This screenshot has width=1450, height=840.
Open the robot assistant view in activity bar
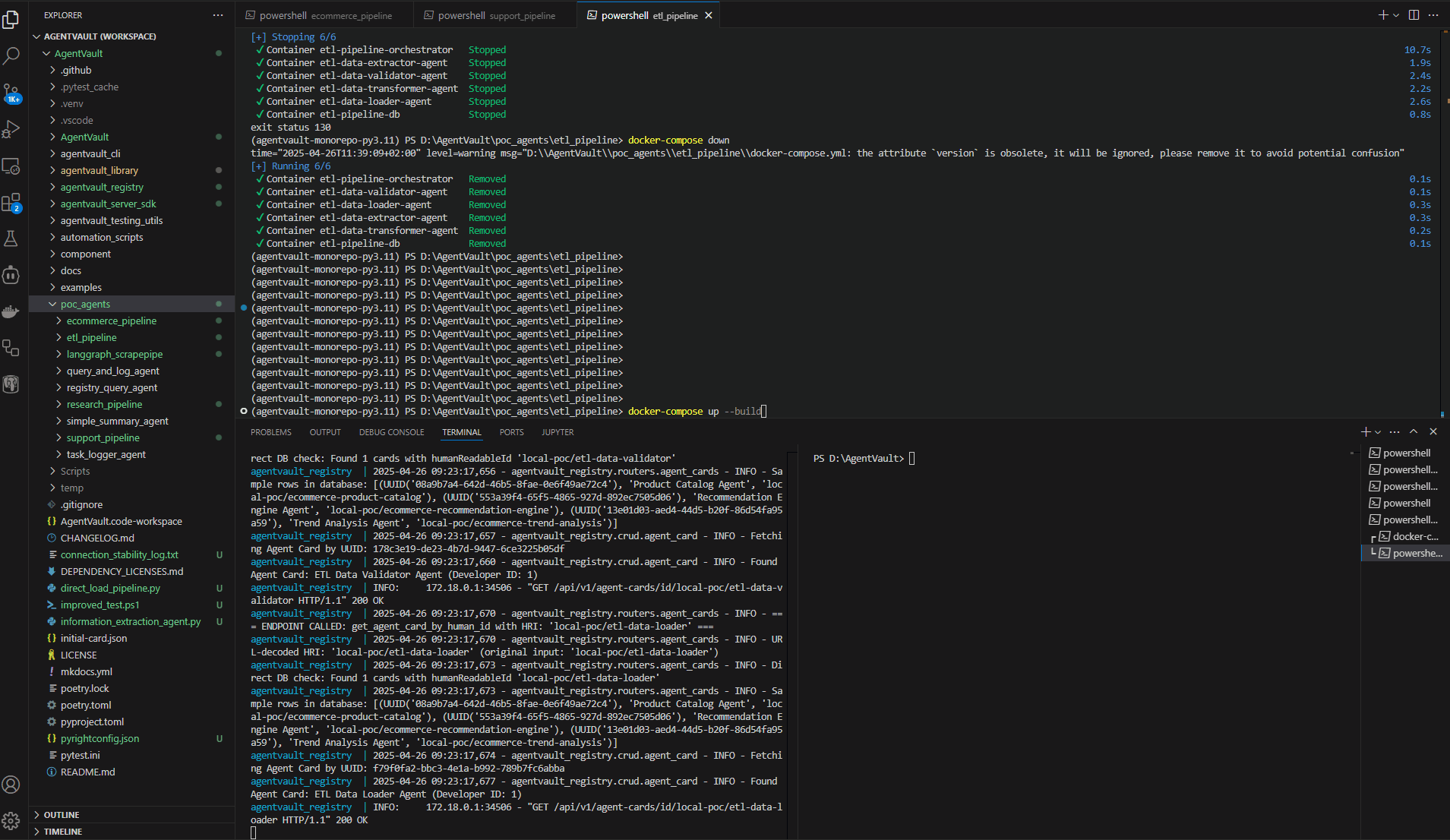[x=11, y=275]
